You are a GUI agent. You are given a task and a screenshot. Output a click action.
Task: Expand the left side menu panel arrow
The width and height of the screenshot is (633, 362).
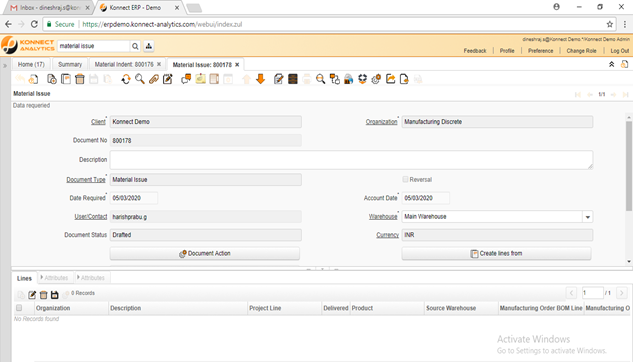(5, 65)
